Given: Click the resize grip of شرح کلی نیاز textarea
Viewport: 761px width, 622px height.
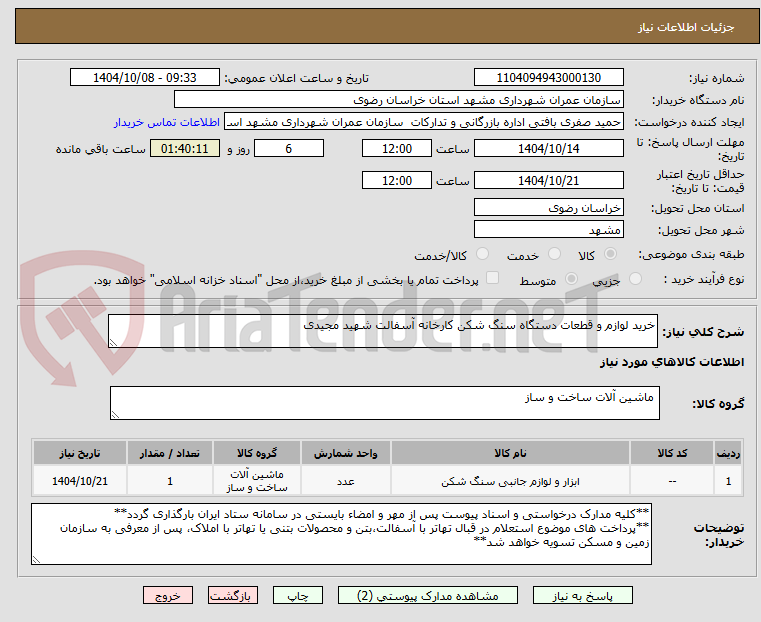Looking at the screenshot, I should 113,343.
